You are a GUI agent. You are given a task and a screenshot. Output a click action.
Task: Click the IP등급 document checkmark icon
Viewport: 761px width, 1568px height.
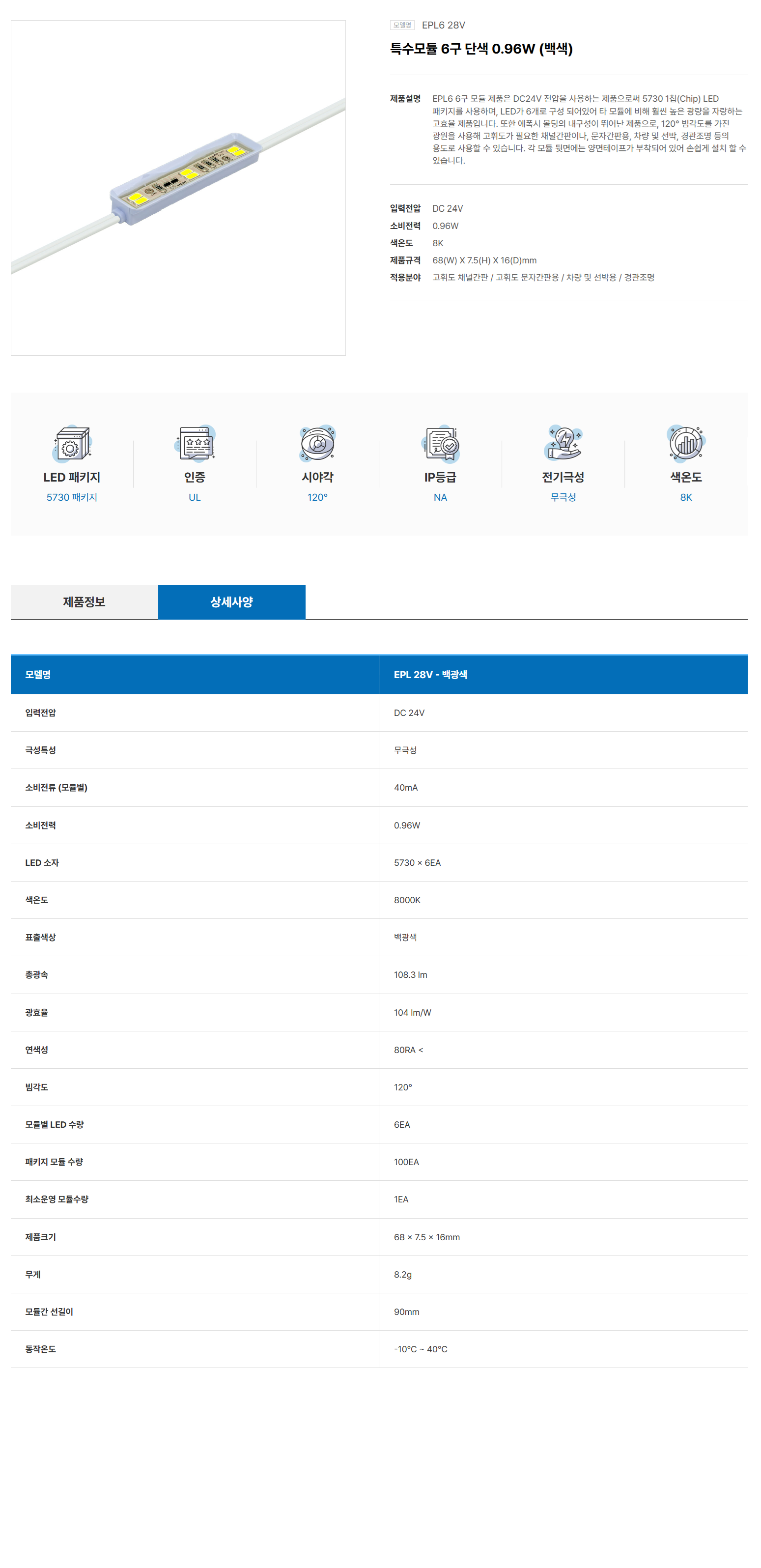pyautogui.click(x=440, y=443)
